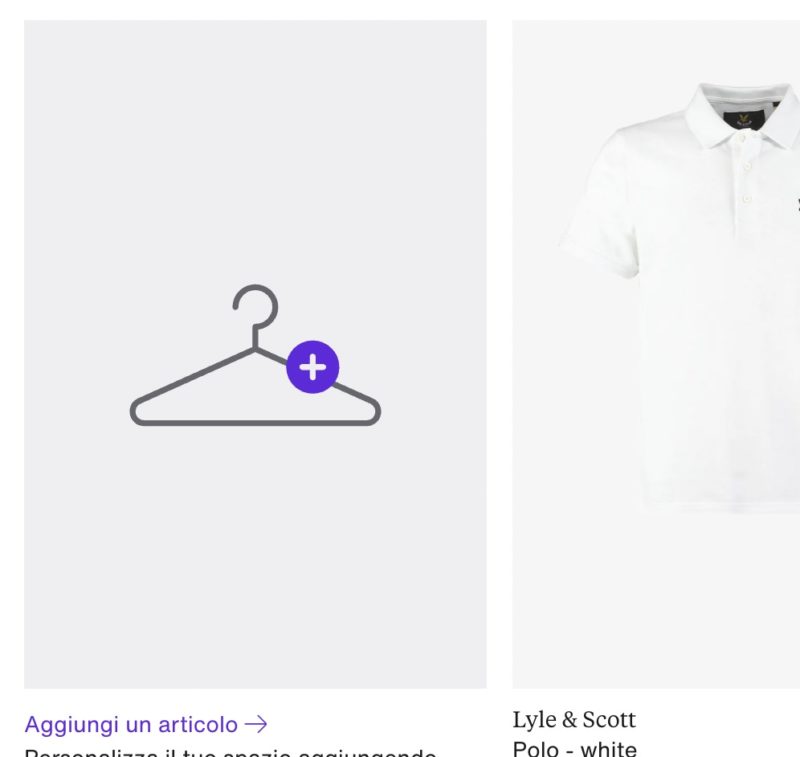Open the Aggiungi un articolo link
Image resolution: width=800 pixels, height=757 pixels.
pos(146,724)
